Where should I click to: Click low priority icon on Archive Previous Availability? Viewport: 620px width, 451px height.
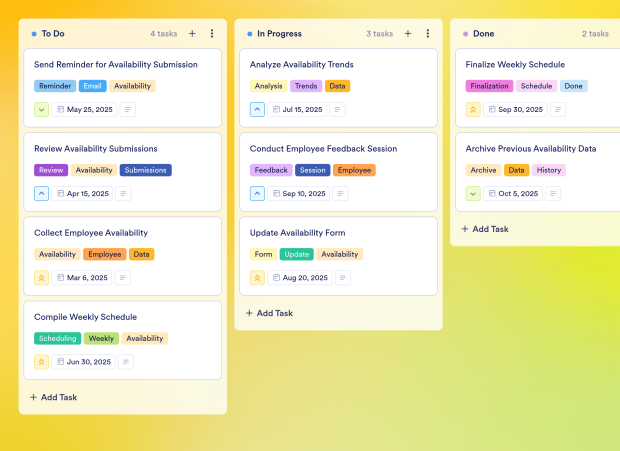tap(473, 194)
